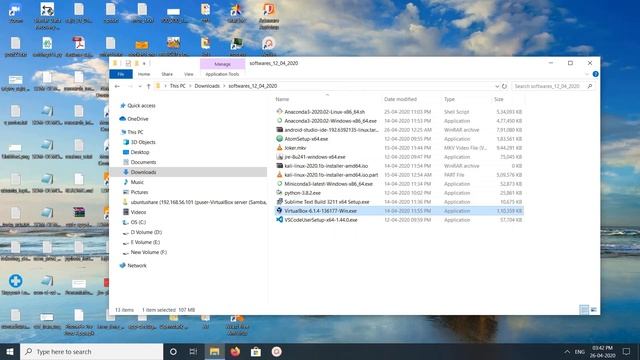The height and width of the screenshot is (360, 640).
Task: Select jre-8u241-windows-x64.exe file
Action: point(315,157)
